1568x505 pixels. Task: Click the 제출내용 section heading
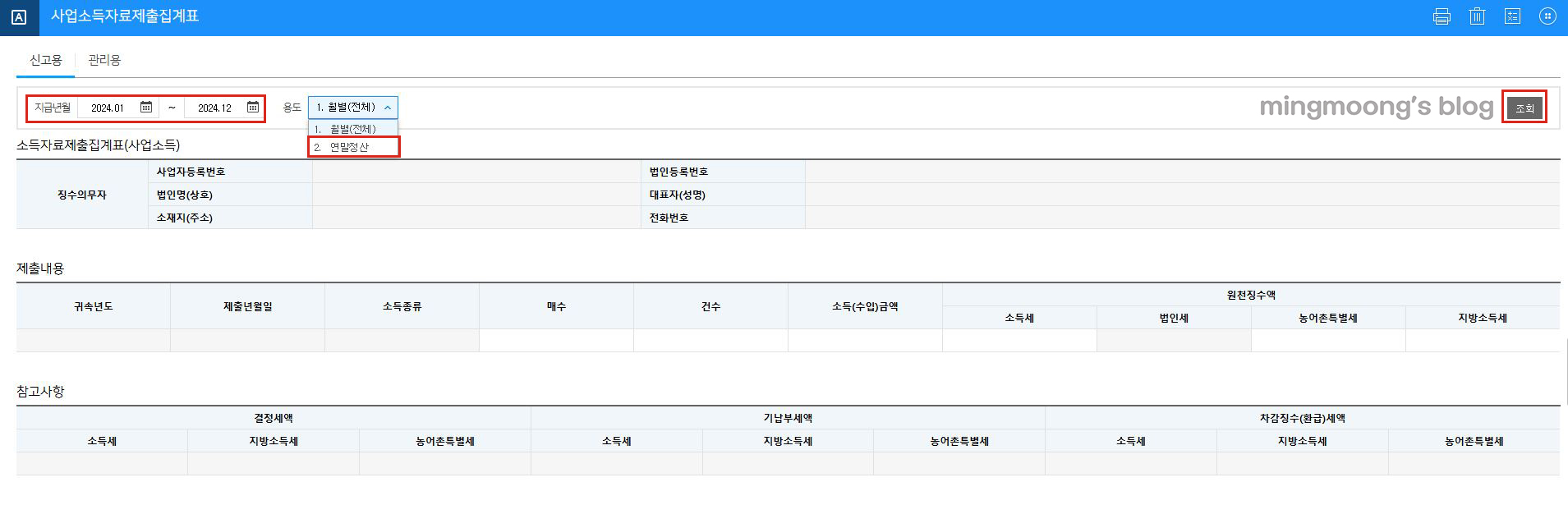[x=40, y=269]
